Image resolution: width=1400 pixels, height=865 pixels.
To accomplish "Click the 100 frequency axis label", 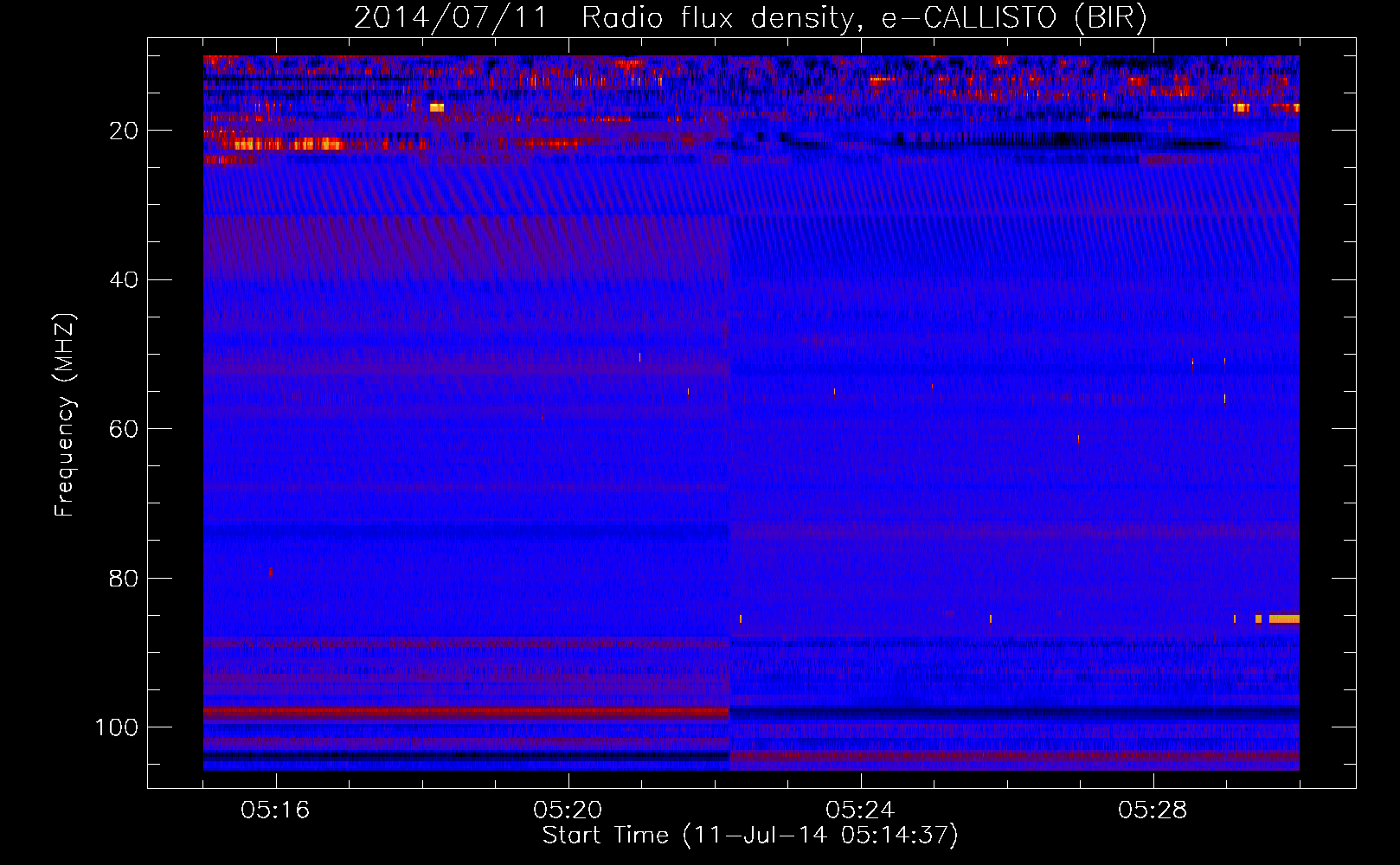I will click(117, 727).
